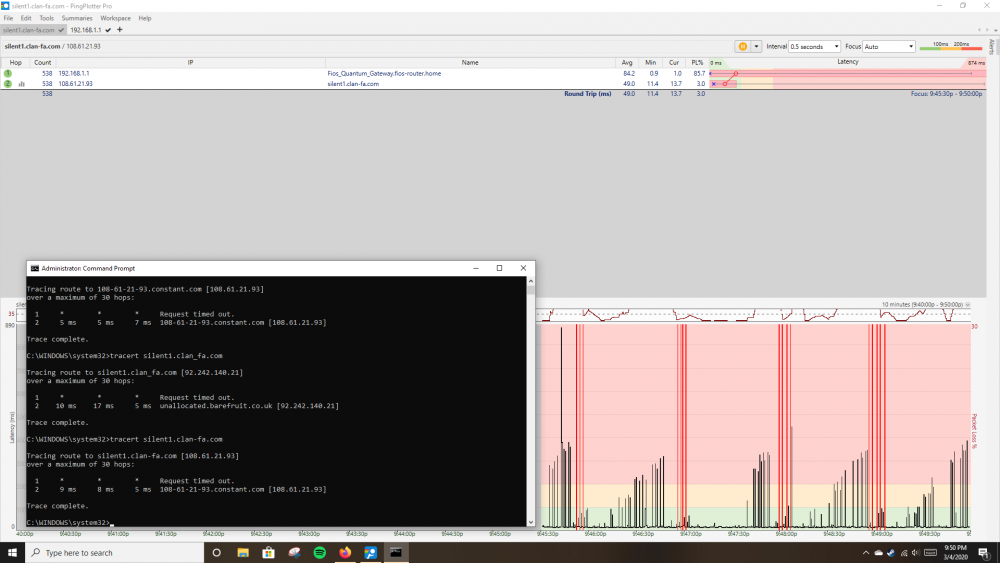Toggle the timeline graph icon for hop 2
Viewport: 1000px width, 563px height.
pos(22,84)
